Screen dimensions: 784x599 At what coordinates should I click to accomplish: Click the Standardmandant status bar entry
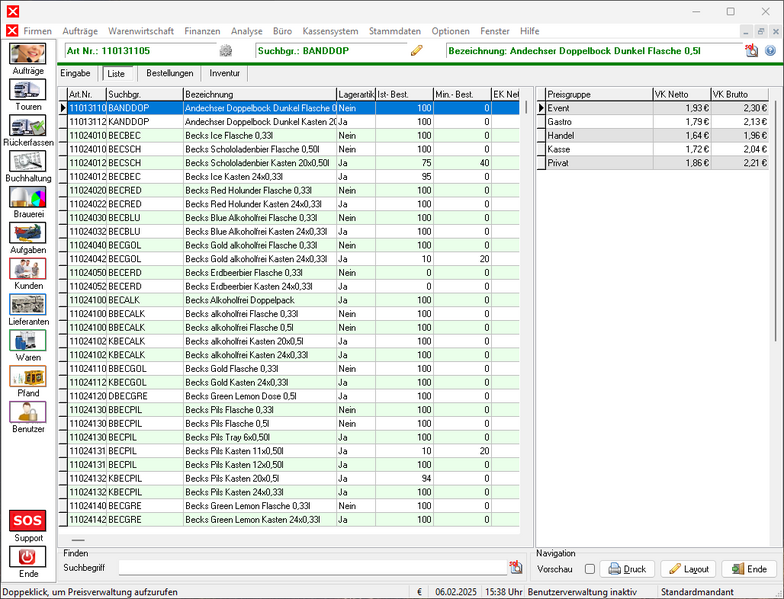point(697,592)
